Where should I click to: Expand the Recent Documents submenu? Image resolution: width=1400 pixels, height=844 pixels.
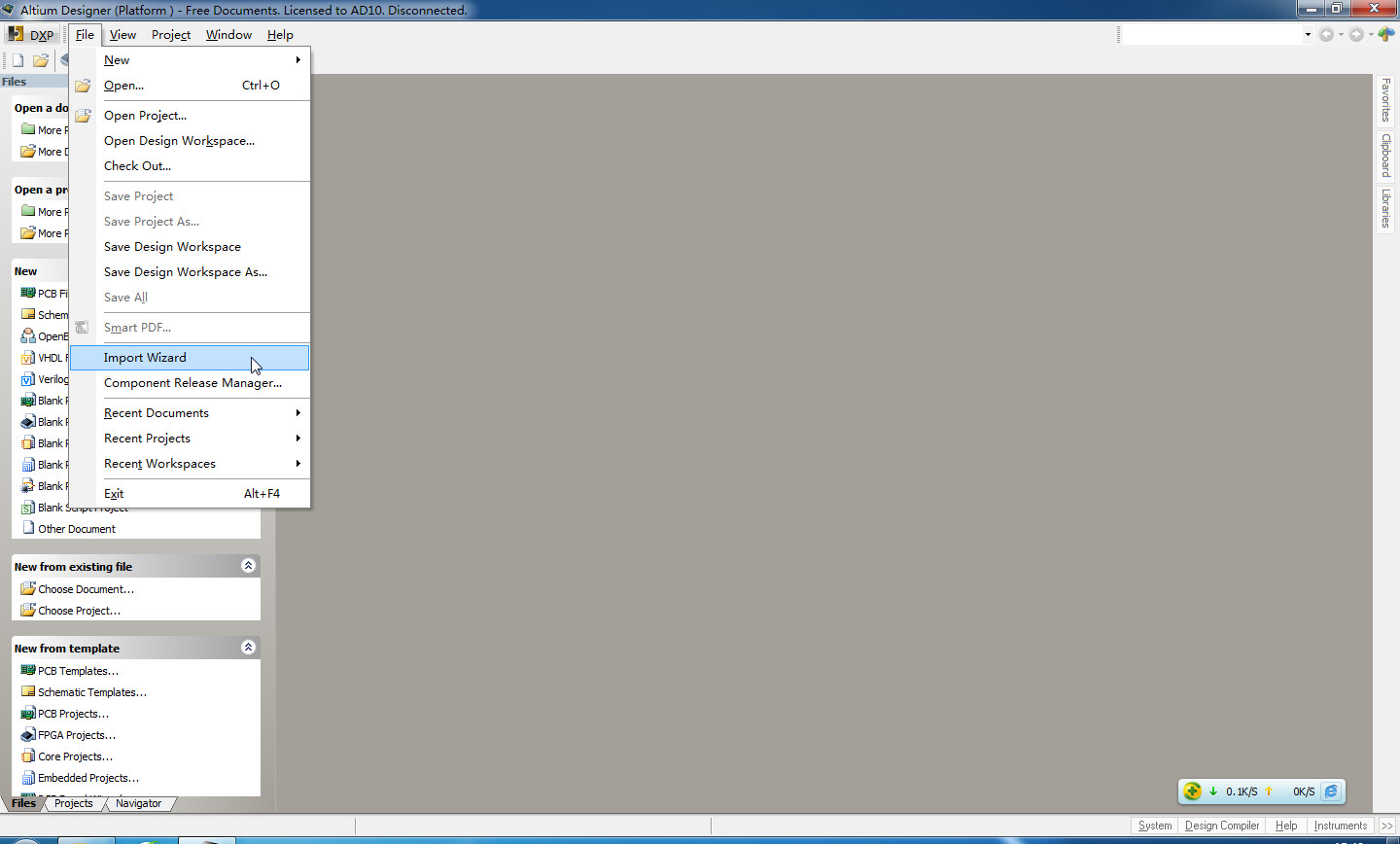(190, 413)
